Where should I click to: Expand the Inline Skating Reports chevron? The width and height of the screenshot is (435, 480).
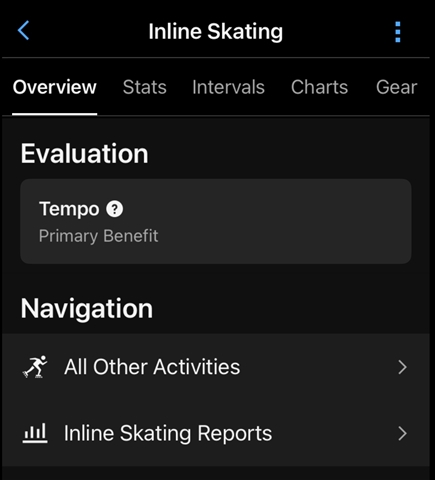403,434
